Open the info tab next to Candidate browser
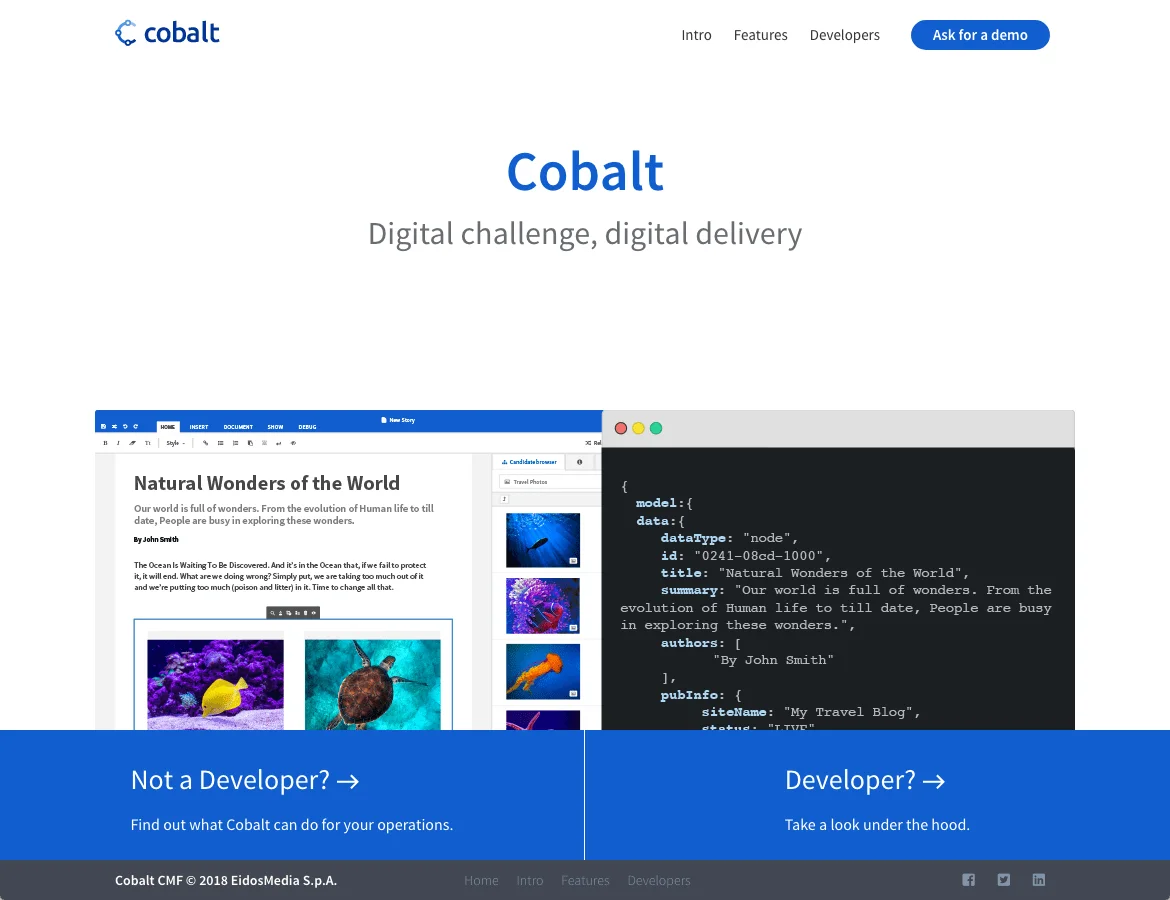Screen dimensions: 1170x900 [579, 462]
